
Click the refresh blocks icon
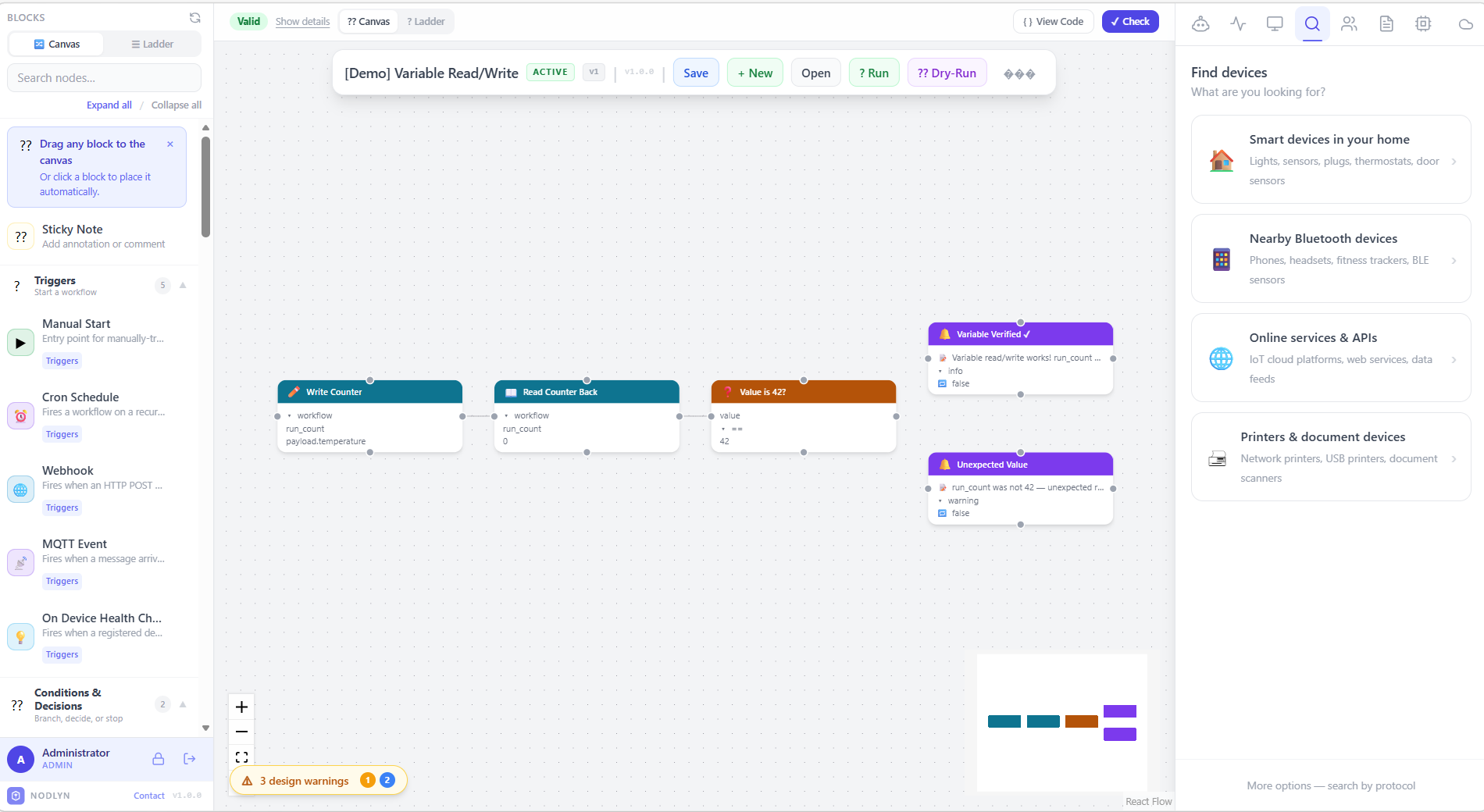(x=195, y=17)
